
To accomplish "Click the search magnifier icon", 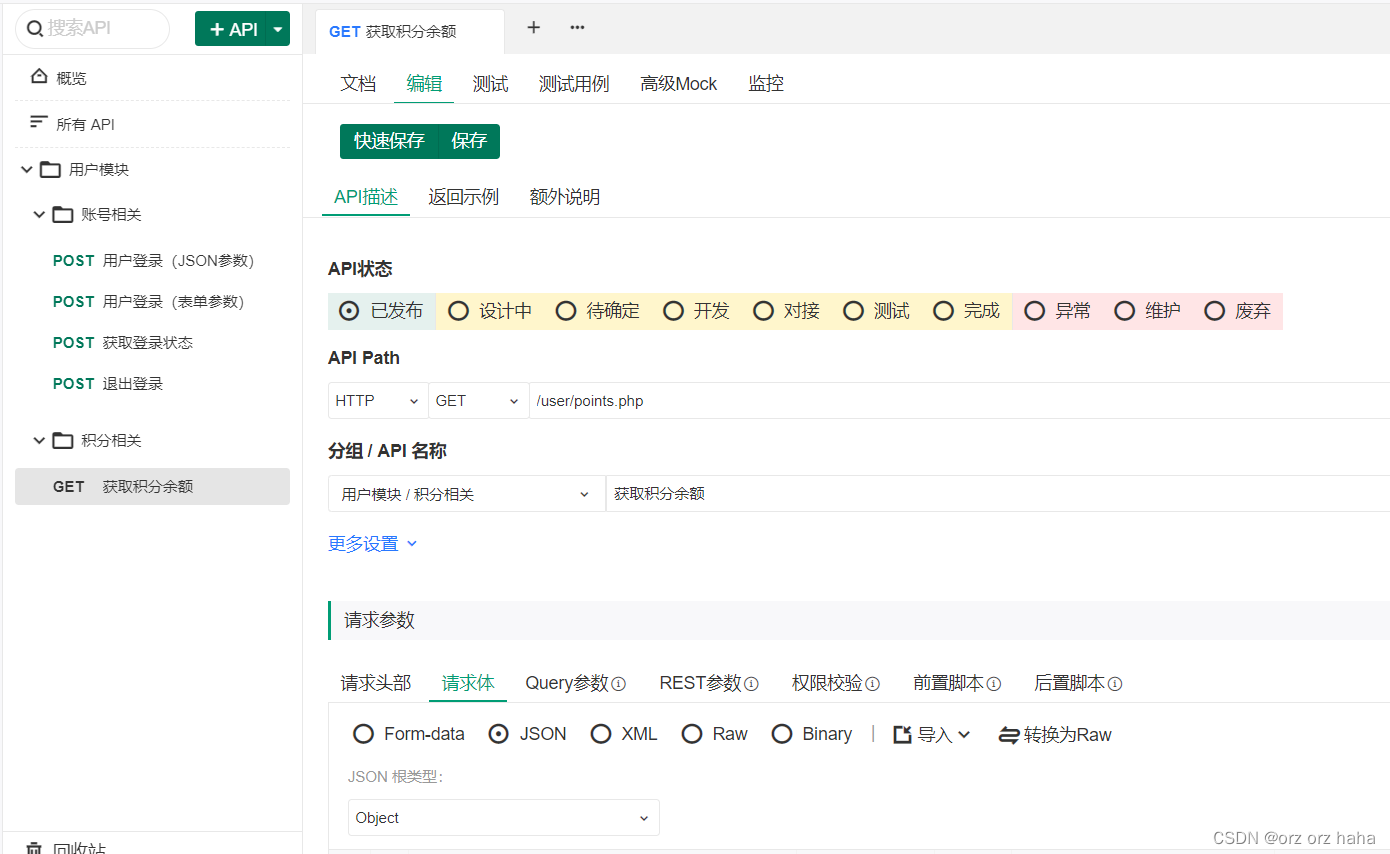I will click(35, 29).
